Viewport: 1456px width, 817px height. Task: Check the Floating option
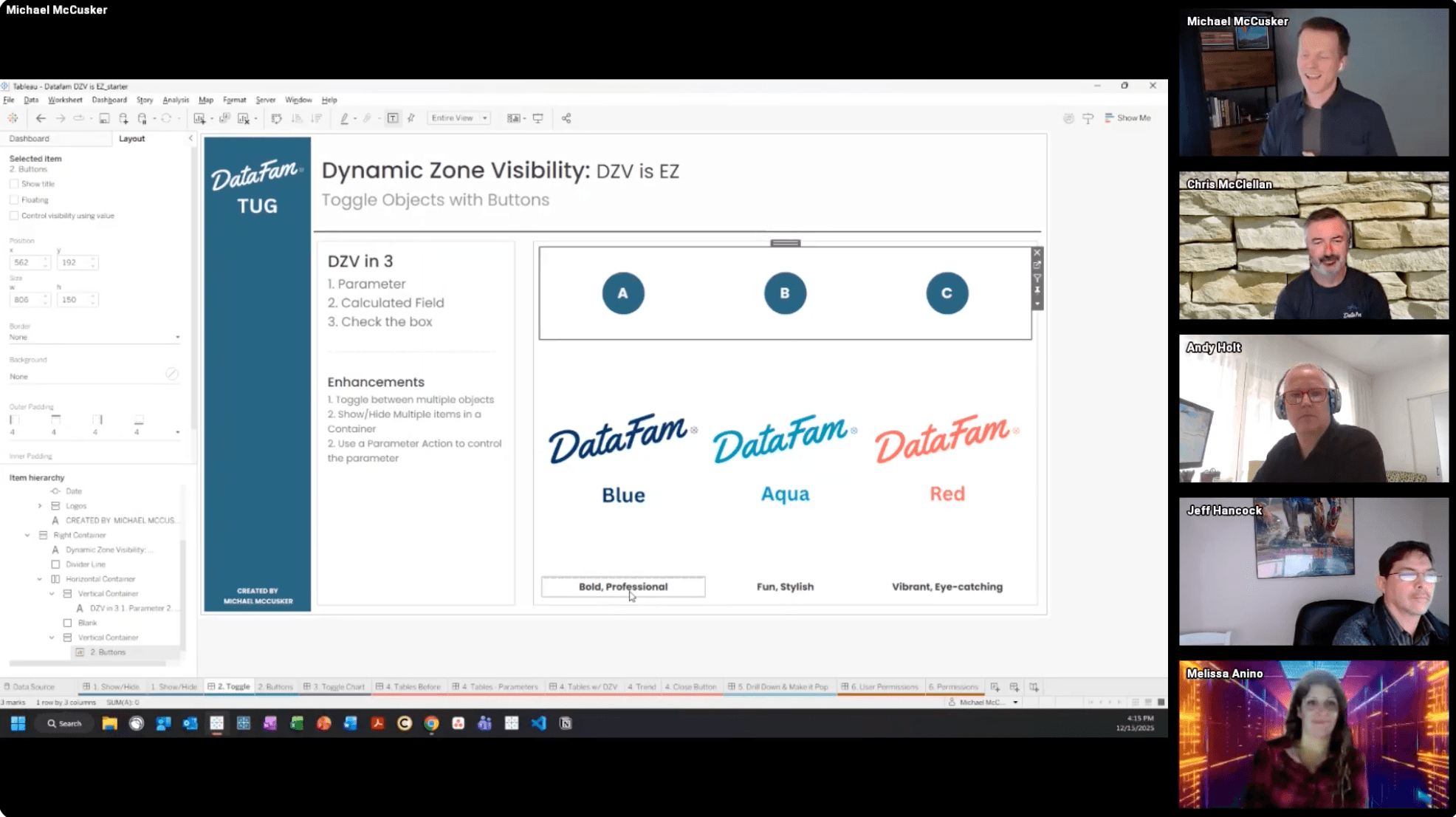[14, 200]
